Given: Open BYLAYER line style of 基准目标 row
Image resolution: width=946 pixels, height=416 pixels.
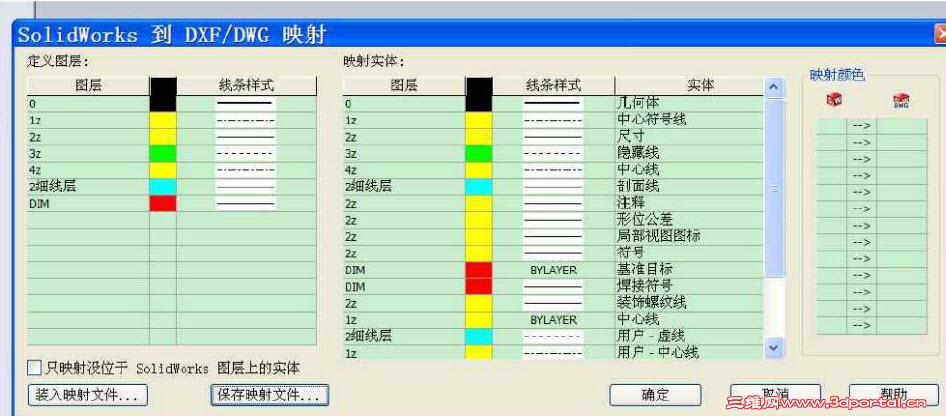Looking at the screenshot, I should click(x=553, y=270).
